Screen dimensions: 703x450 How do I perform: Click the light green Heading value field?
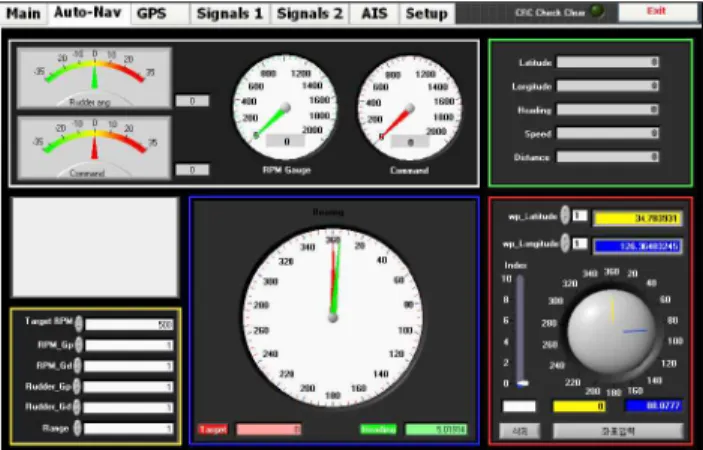436,429
